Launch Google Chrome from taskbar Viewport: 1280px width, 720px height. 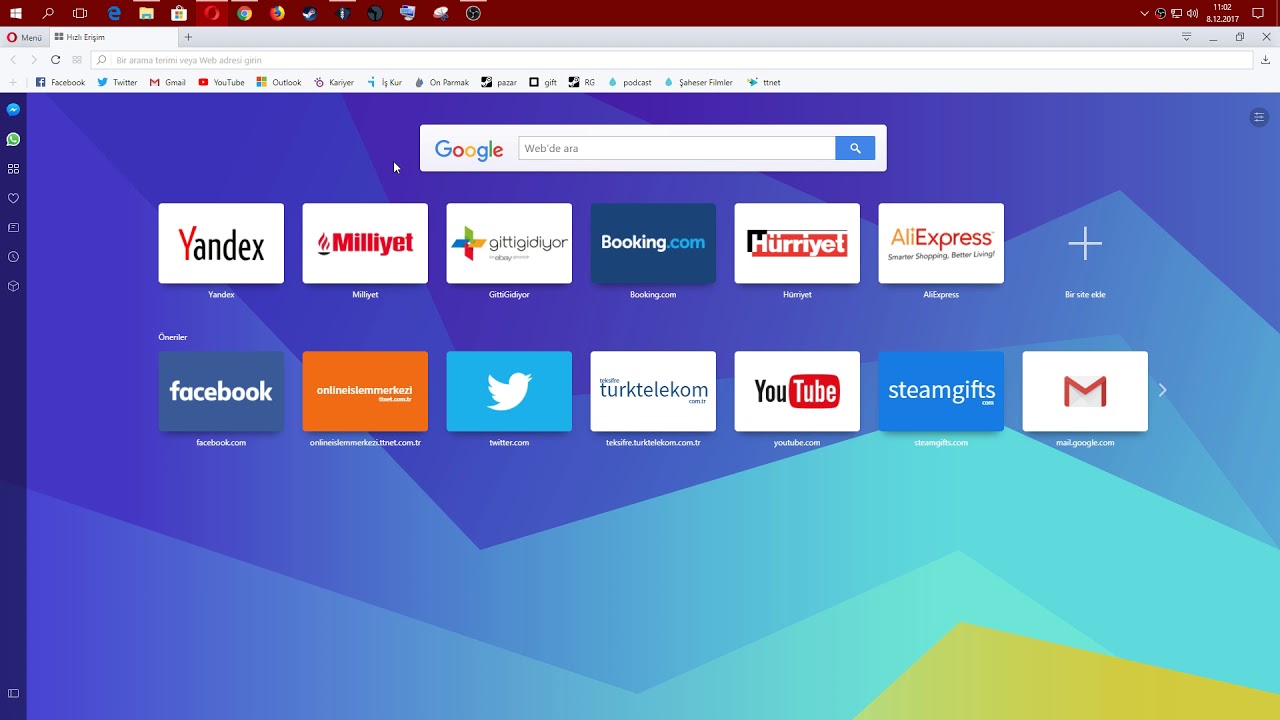[x=244, y=13]
